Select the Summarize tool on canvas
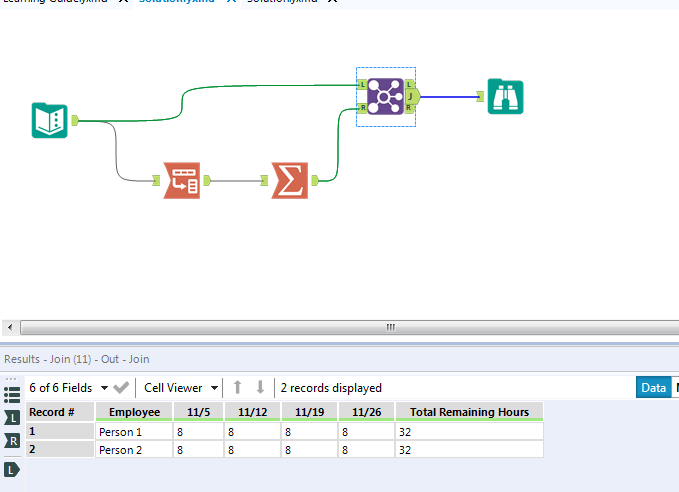 tap(290, 181)
